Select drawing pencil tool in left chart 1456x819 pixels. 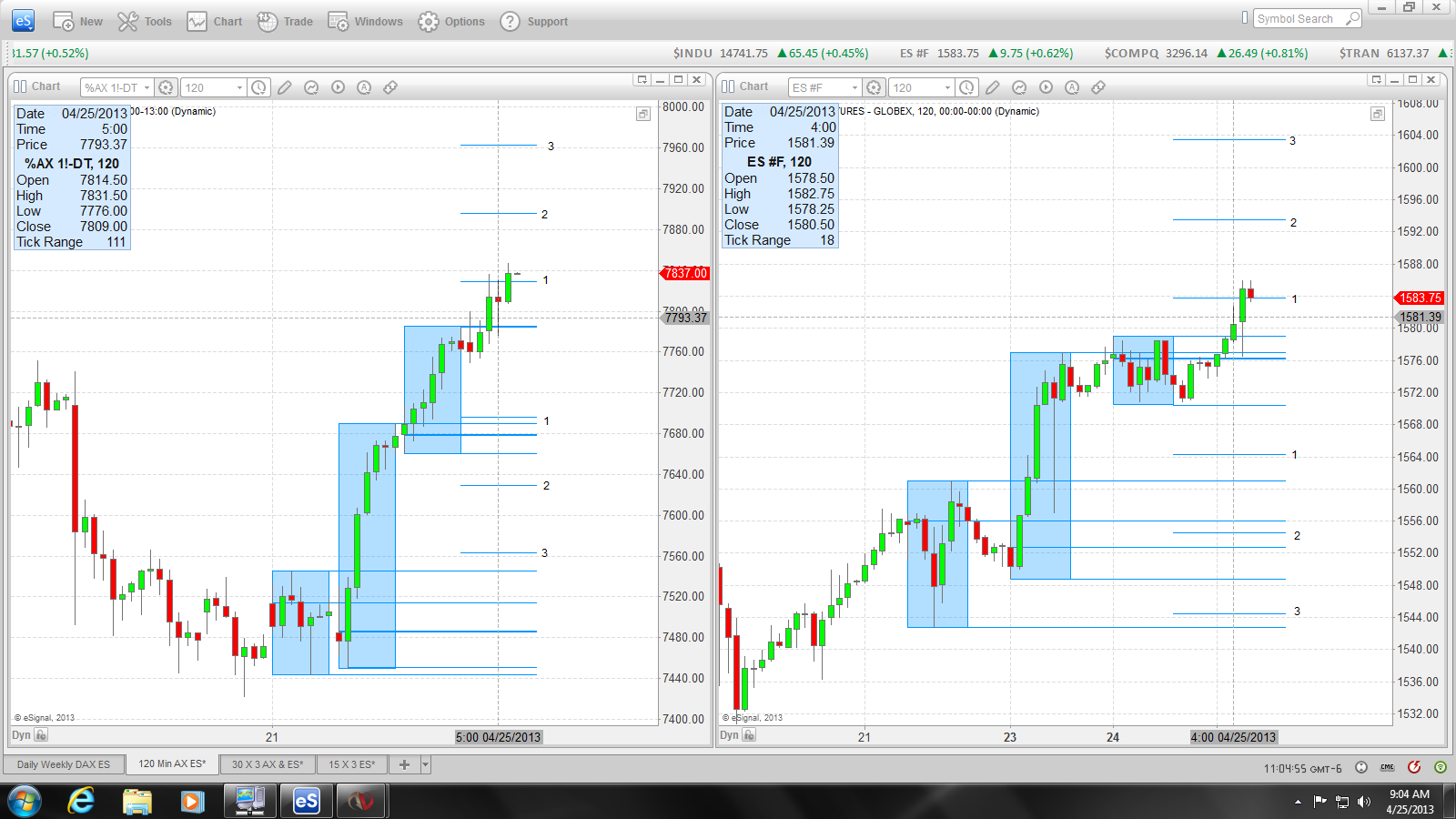click(285, 87)
